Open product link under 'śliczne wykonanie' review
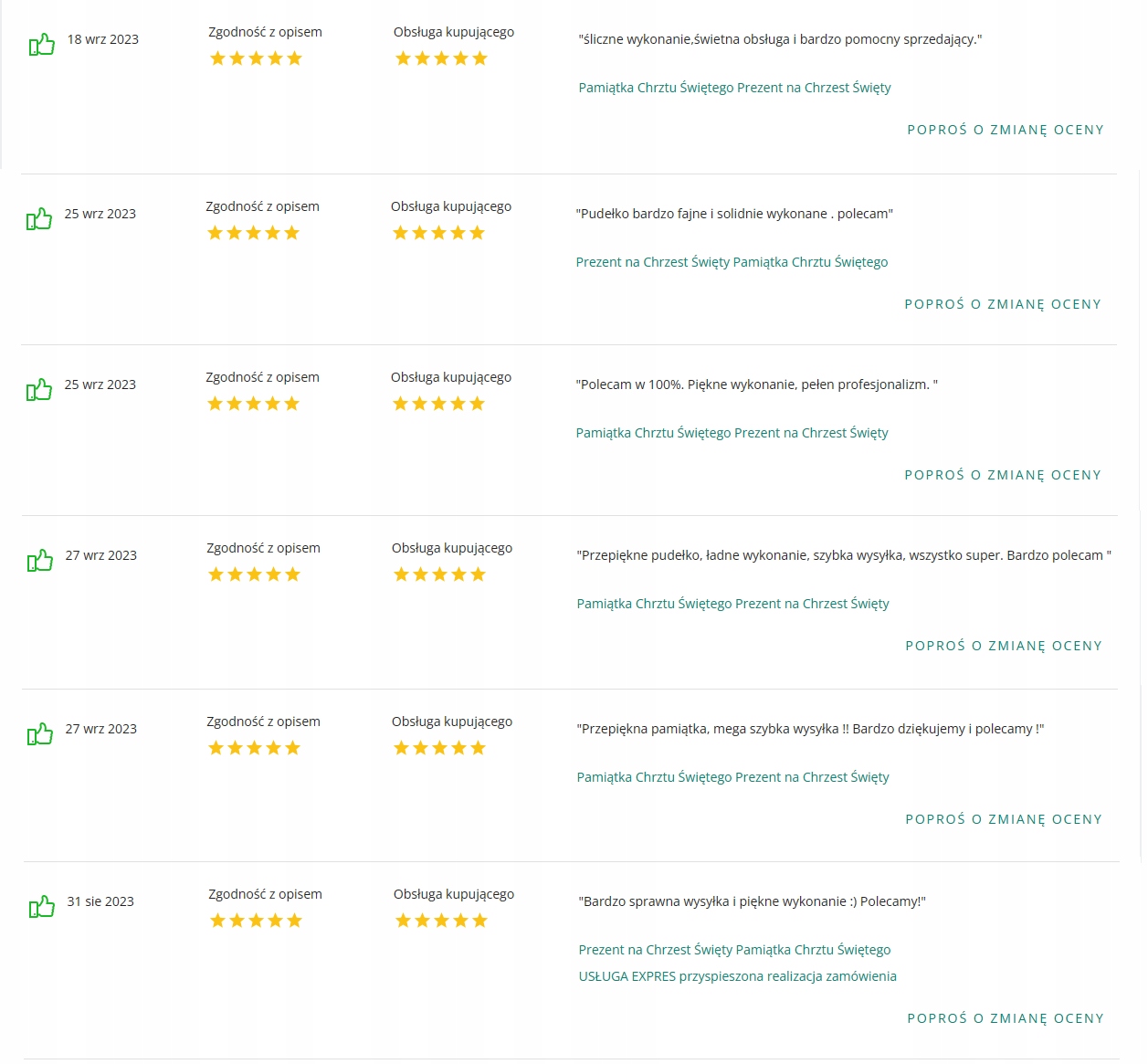Image resolution: width=1148 pixels, height=1064 pixels. pos(734,88)
